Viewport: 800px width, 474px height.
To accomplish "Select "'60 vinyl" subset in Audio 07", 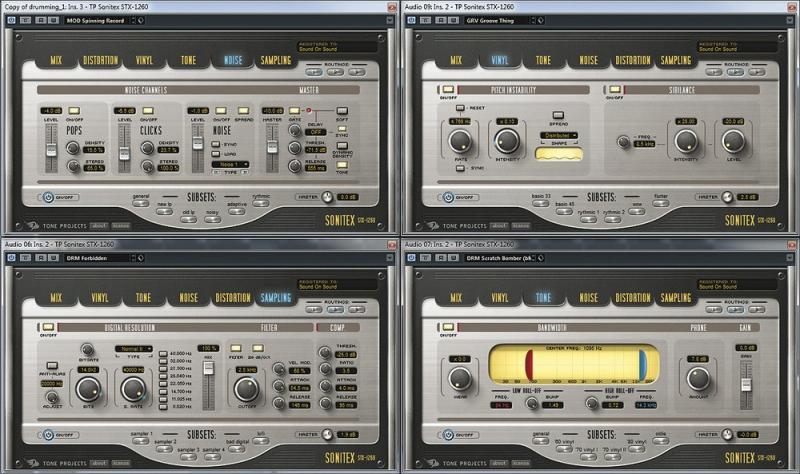I will click(x=564, y=449).
